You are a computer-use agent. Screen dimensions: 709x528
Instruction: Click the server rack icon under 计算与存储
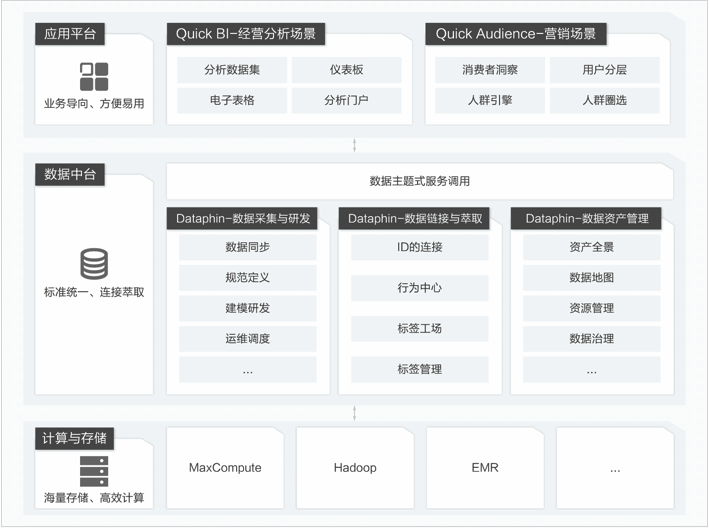(x=94, y=471)
